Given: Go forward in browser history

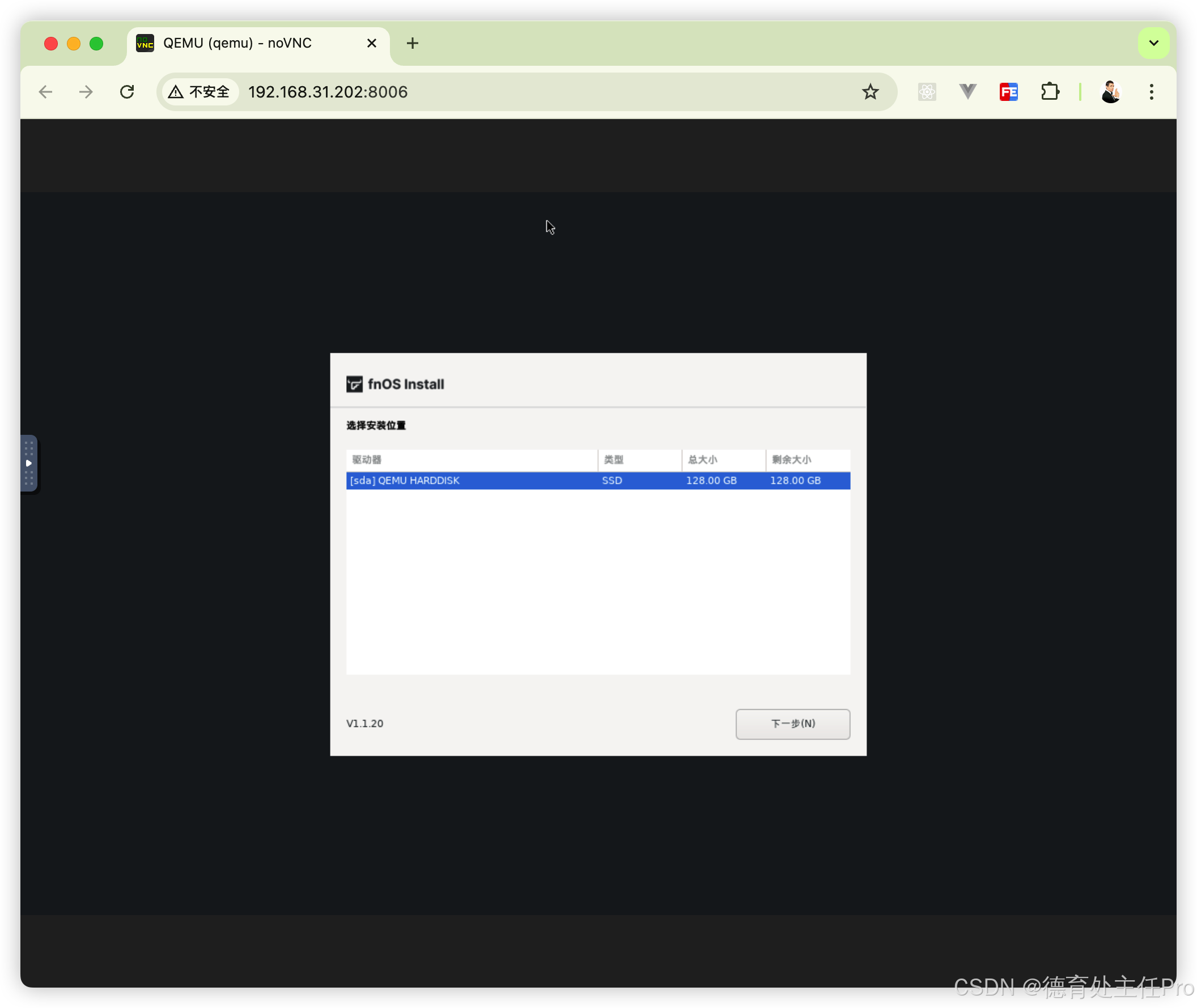Looking at the screenshot, I should click(86, 92).
